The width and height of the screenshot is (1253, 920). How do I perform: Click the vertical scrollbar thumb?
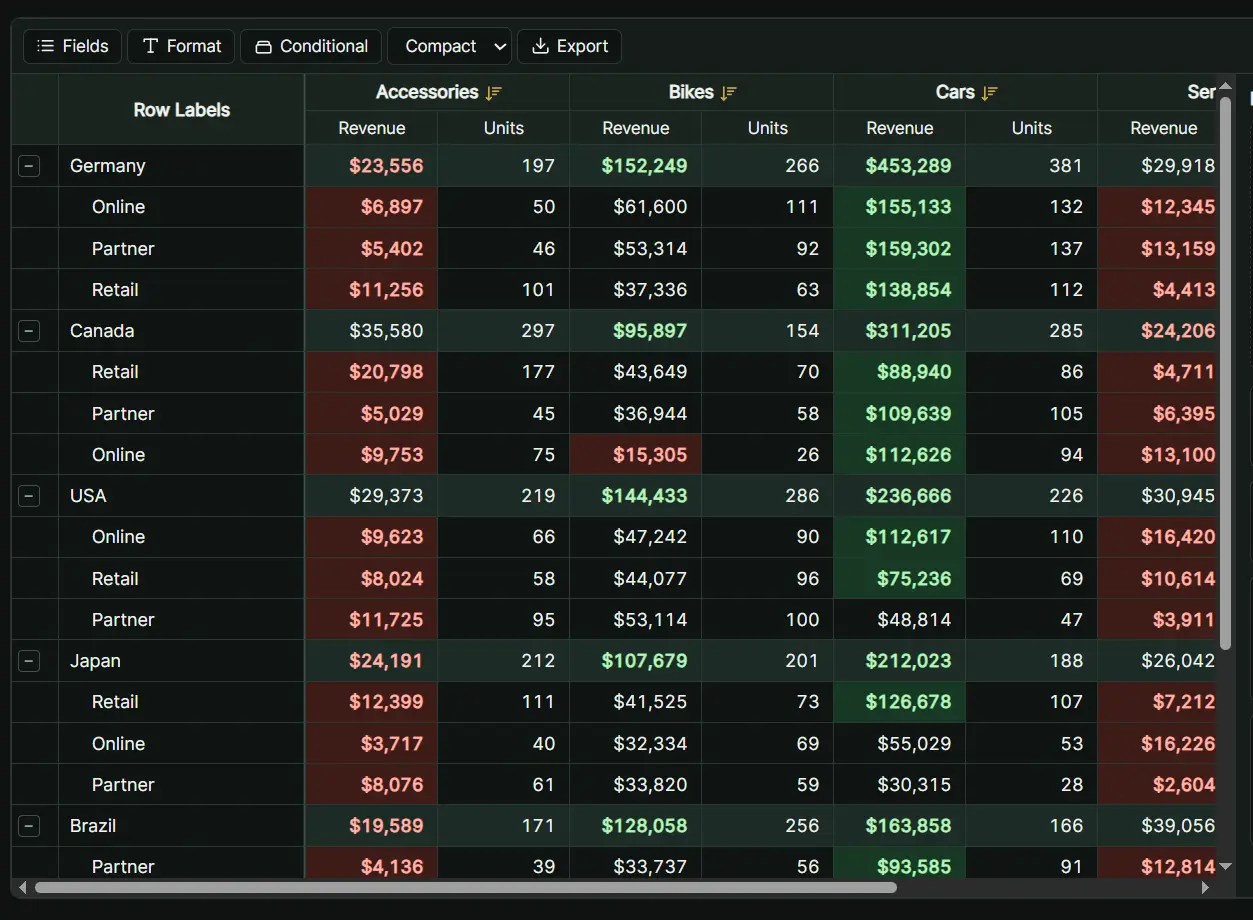pos(1226,373)
